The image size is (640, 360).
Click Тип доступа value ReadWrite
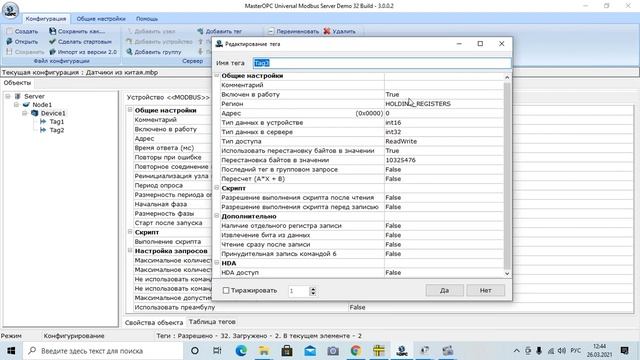tap(443, 141)
